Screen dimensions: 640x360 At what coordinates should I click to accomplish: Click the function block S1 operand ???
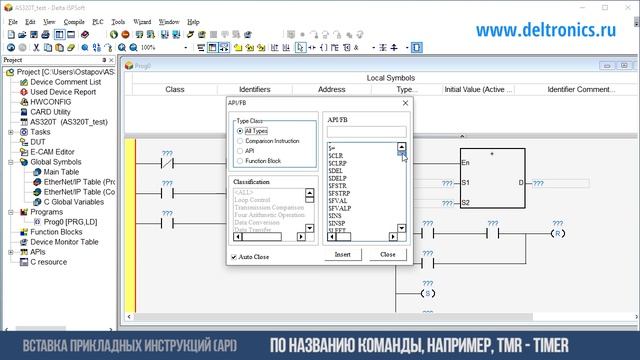[x=447, y=183]
